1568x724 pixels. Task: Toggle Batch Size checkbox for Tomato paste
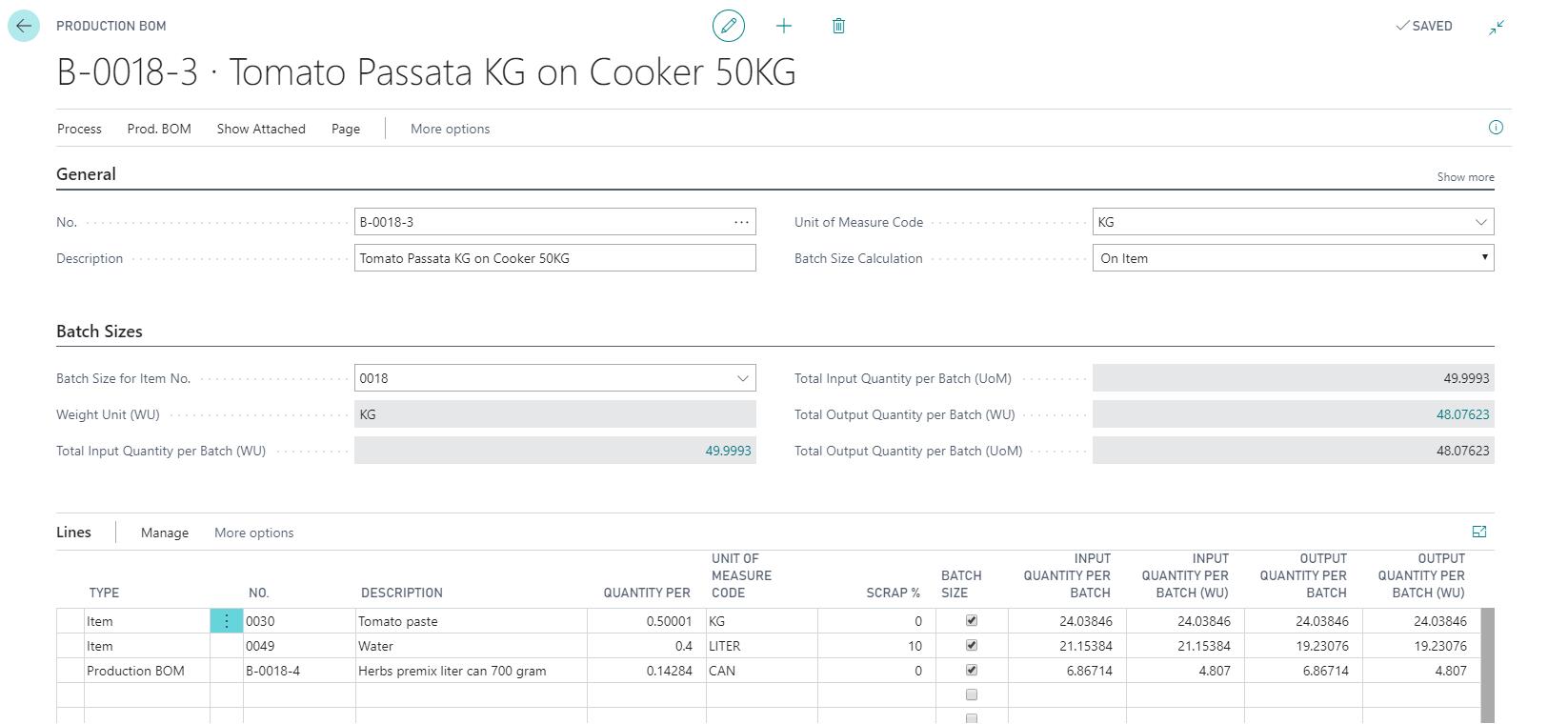pyautogui.click(x=971, y=620)
